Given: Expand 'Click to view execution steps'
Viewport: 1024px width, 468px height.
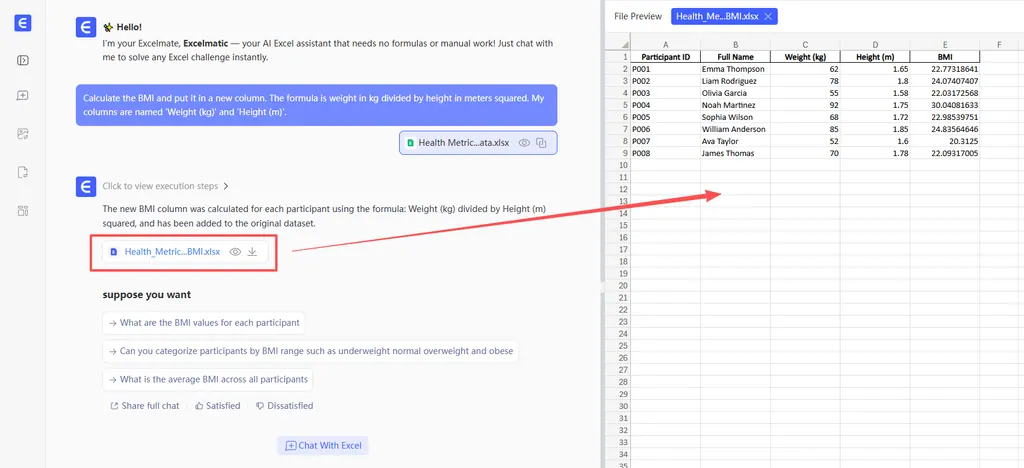Looking at the screenshot, I should coord(166,186).
